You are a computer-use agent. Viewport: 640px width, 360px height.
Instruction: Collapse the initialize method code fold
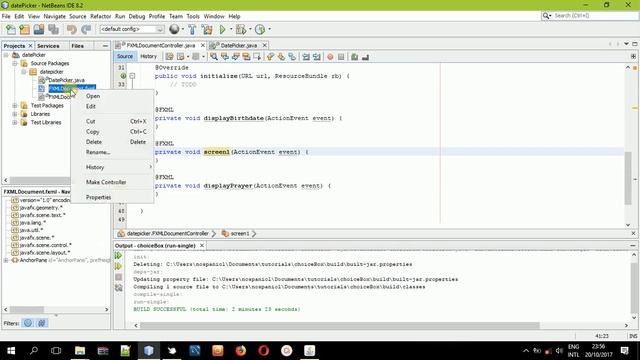point(132,76)
